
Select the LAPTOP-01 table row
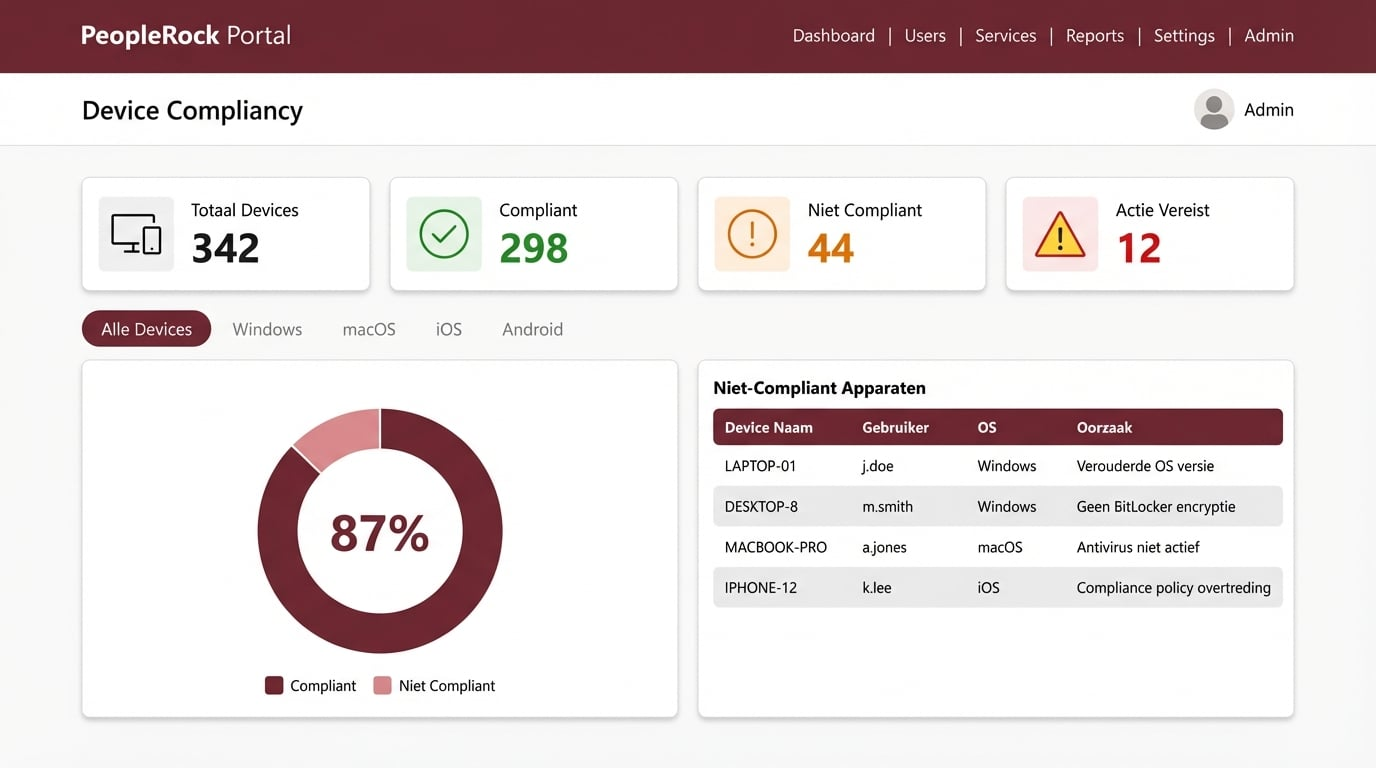click(x=995, y=466)
